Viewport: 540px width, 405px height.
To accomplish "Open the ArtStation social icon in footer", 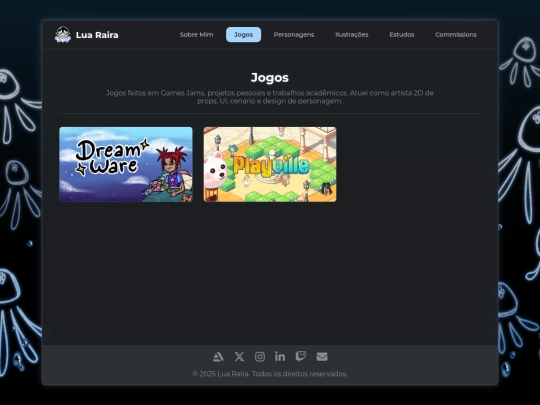I will click(x=218, y=357).
